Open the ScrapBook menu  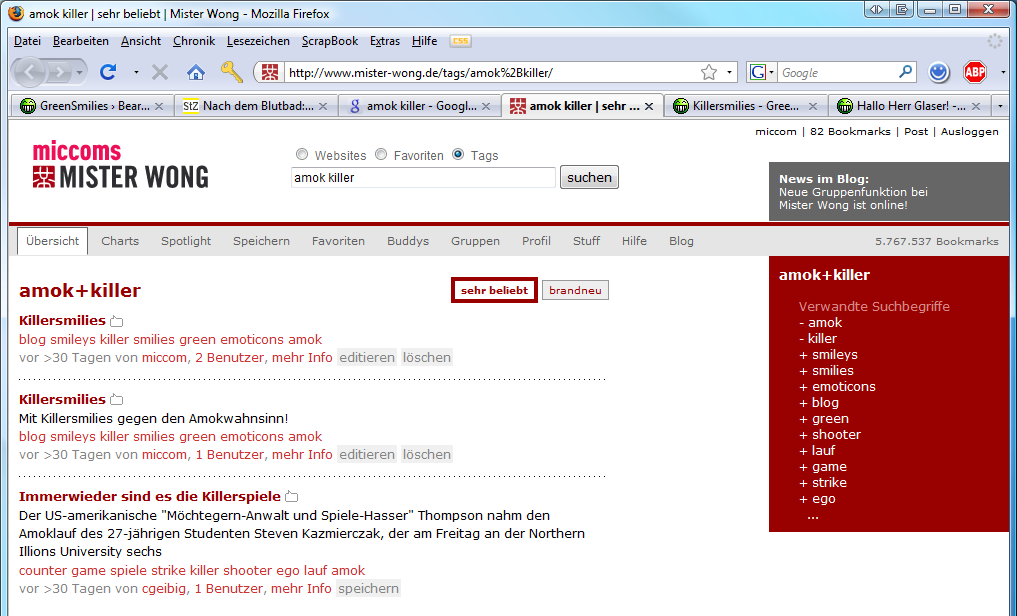click(x=329, y=41)
